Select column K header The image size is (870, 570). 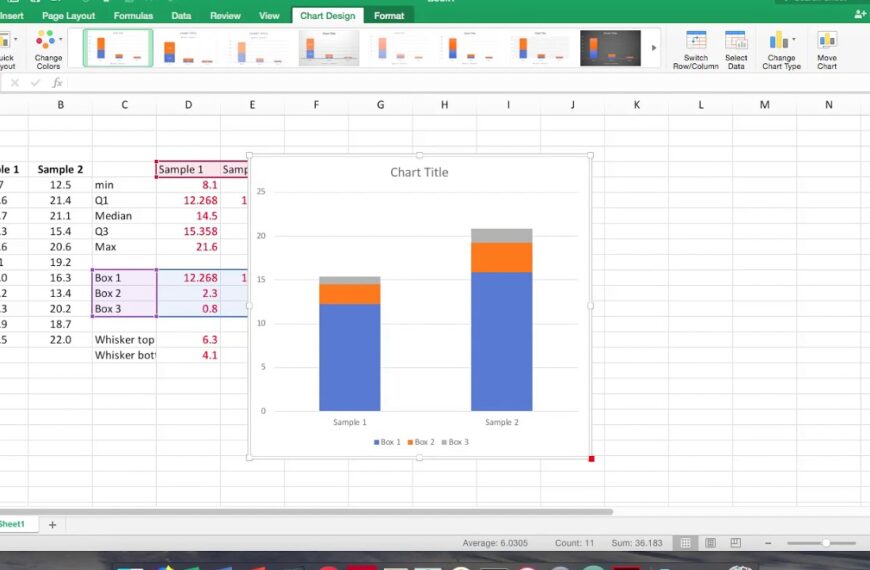[636, 104]
